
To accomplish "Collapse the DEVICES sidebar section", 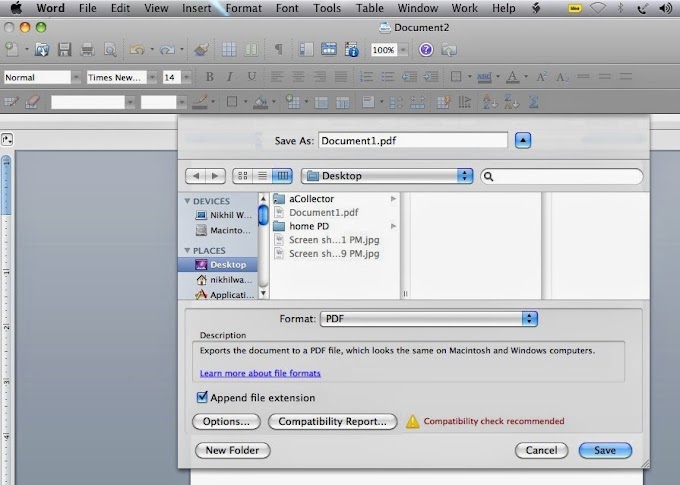I will tap(187, 201).
